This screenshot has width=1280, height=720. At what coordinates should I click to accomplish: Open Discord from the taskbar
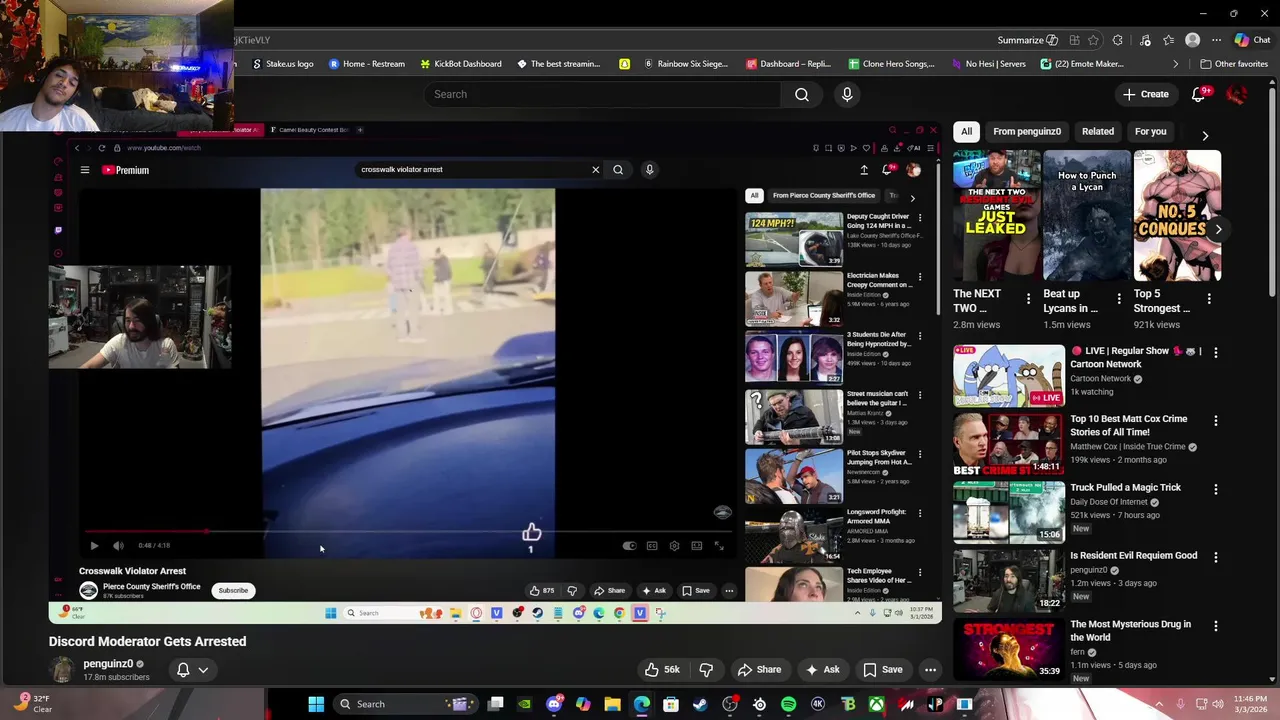(555, 704)
